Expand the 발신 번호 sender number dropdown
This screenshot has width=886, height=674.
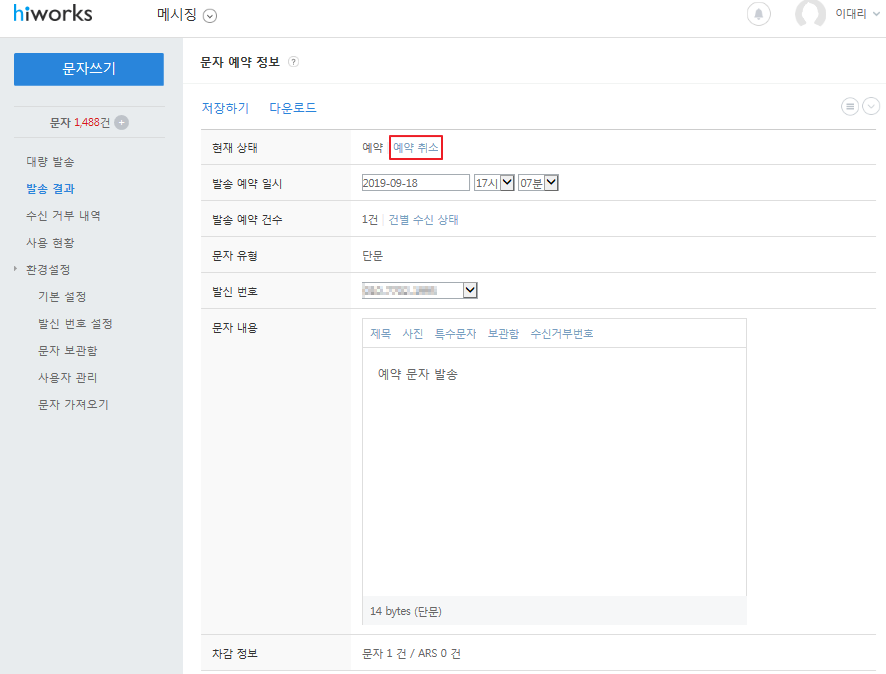pyautogui.click(x=470, y=290)
